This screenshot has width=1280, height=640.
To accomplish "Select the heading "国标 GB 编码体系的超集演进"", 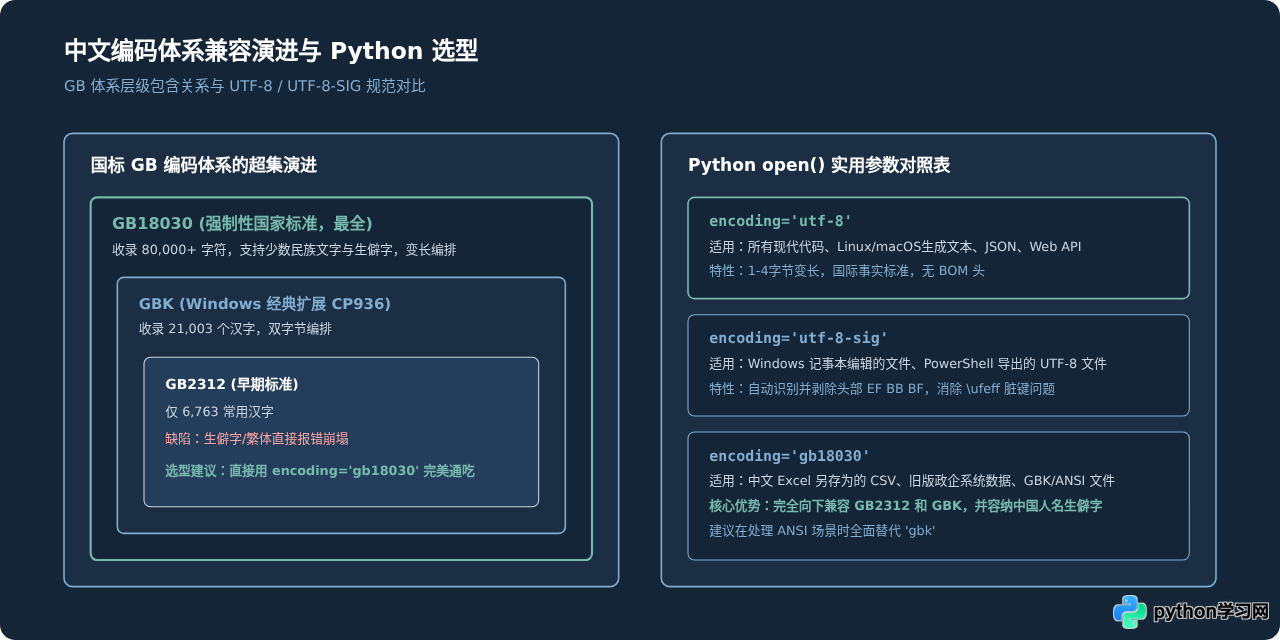I will (x=204, y=165).
